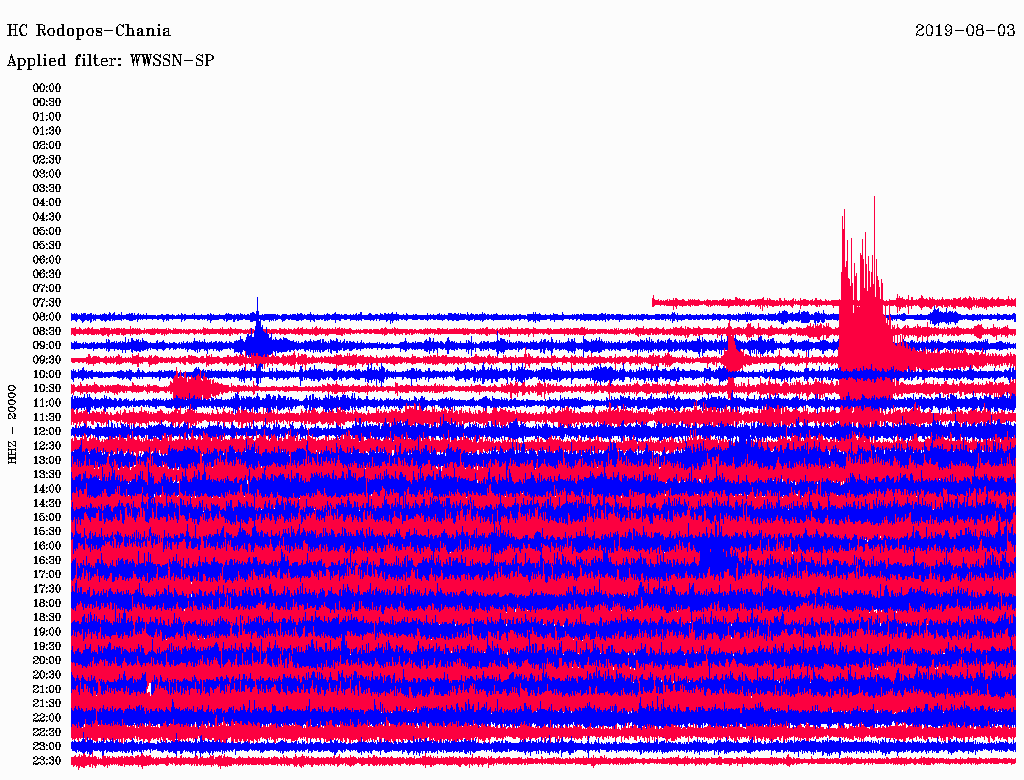Click the '04:00' time label
Screen dimensions: 1024x780
point(47,203)
